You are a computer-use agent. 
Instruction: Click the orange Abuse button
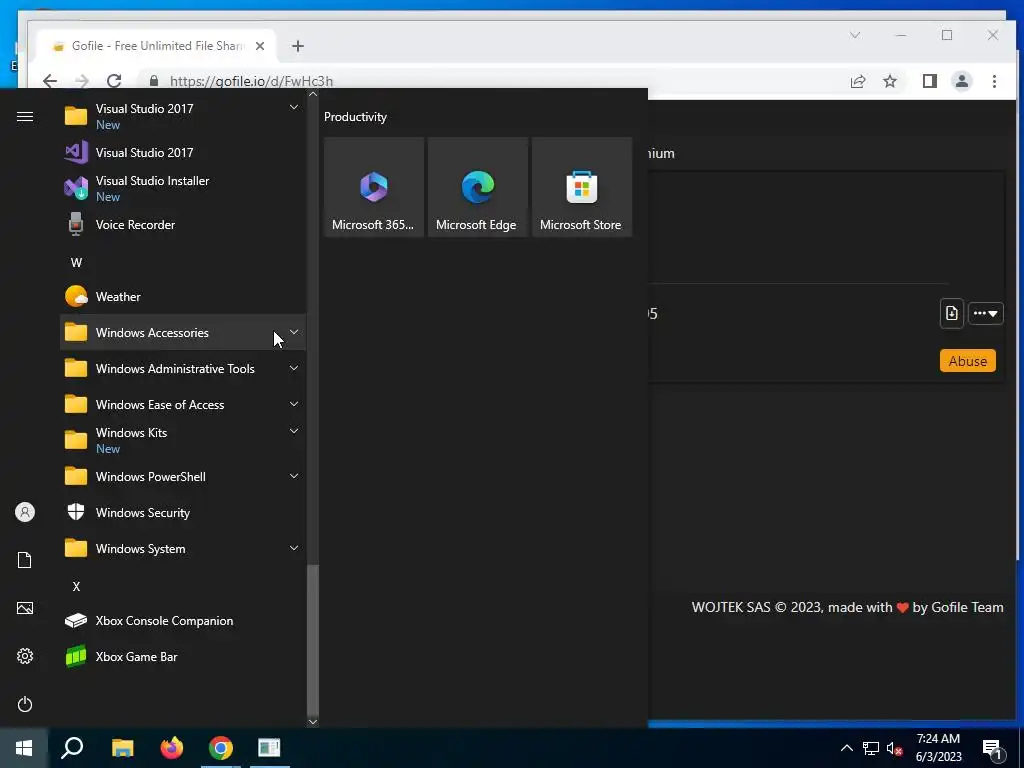tap(968, 360)
